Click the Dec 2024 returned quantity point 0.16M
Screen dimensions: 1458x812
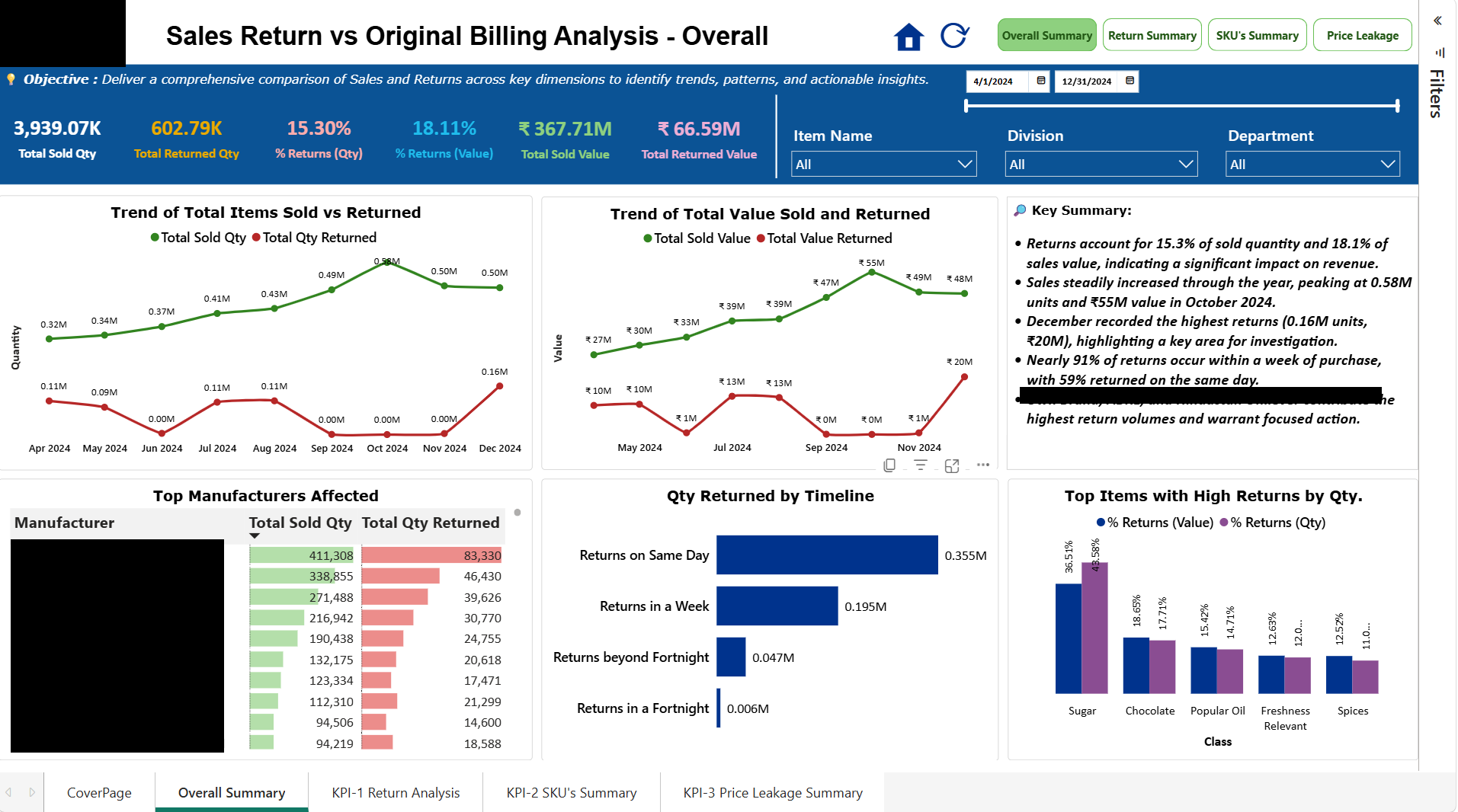(500, 386)
